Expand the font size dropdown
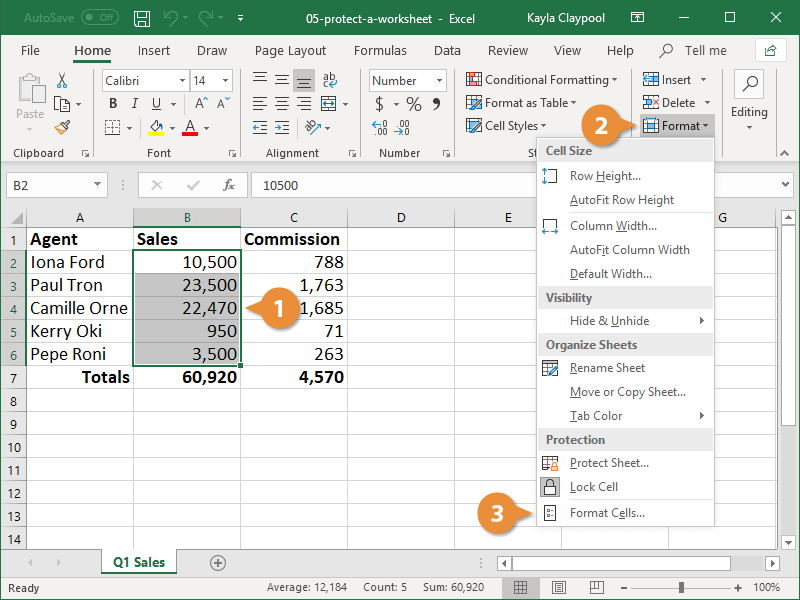The height and width of the screenshot is (600, 800). pyautogui.click(x=225, y=80)
